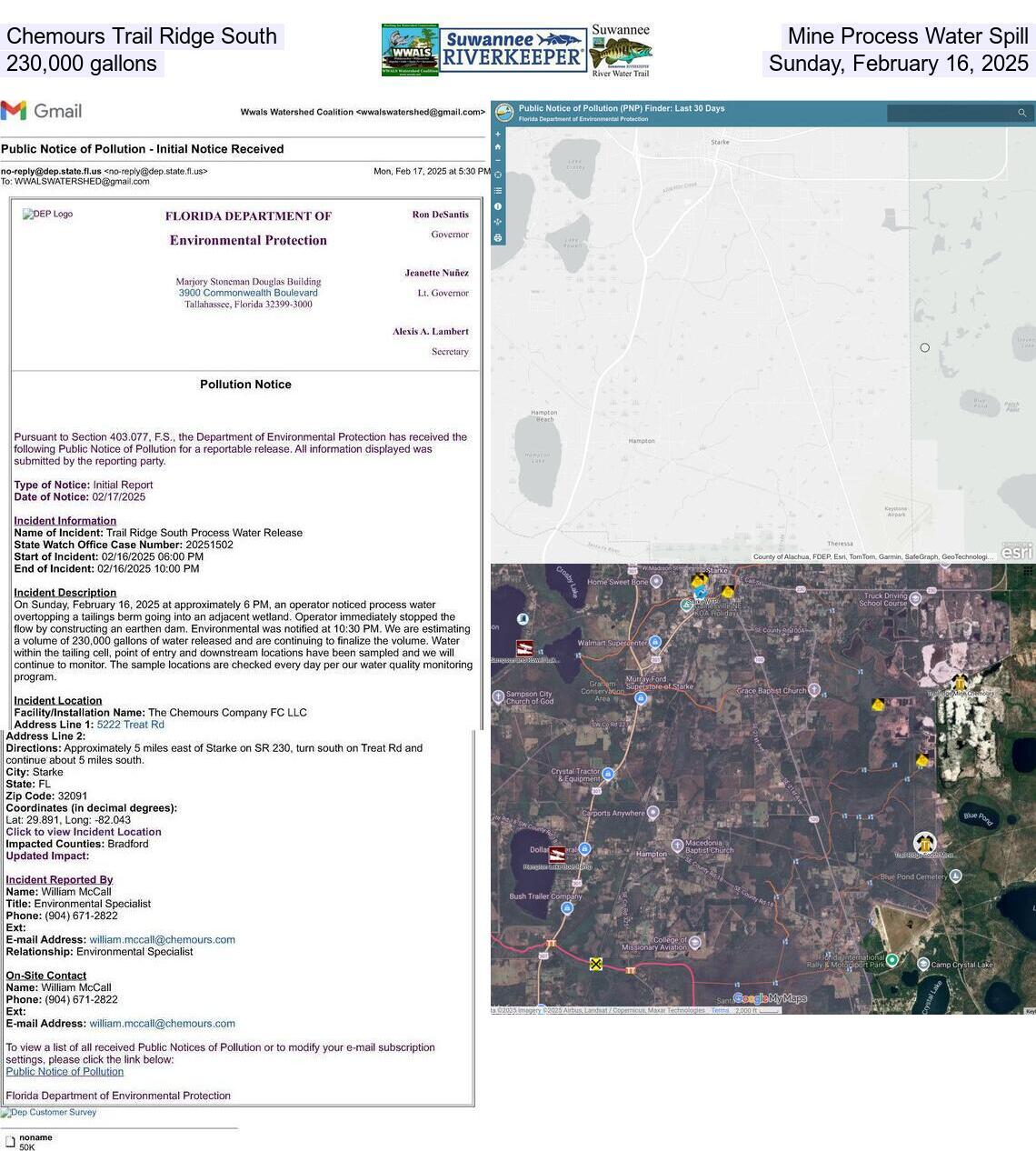The image size is (1036, 1151).
Task: Click the find-my-location icon in PNP Finder
Action: 497,175
